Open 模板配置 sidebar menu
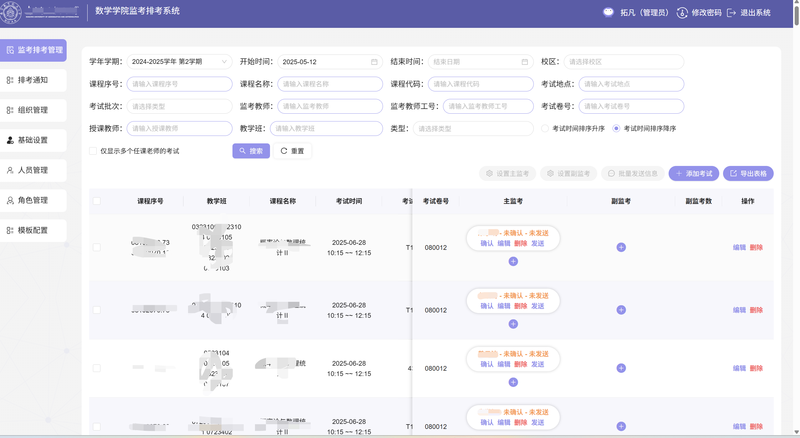 click(x=33, y=230)
